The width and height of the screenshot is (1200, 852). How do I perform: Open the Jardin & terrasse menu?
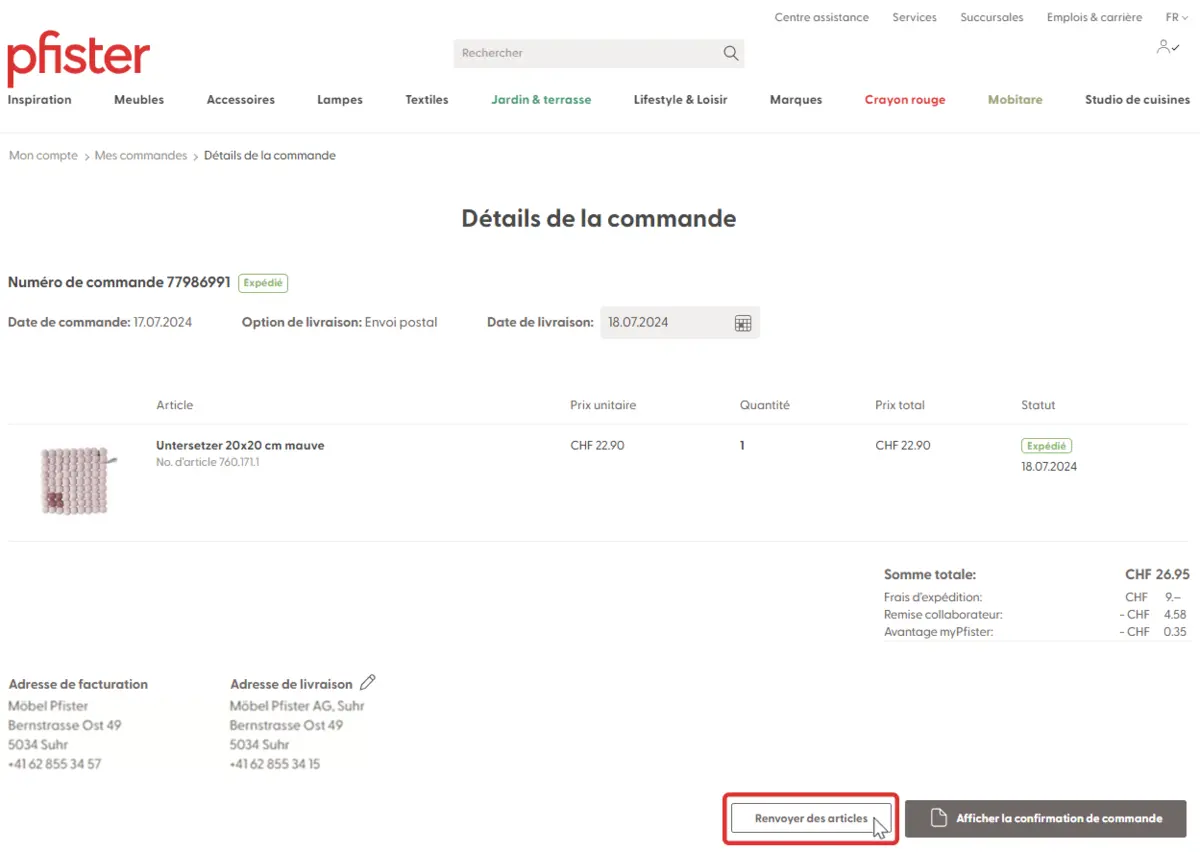541,100
